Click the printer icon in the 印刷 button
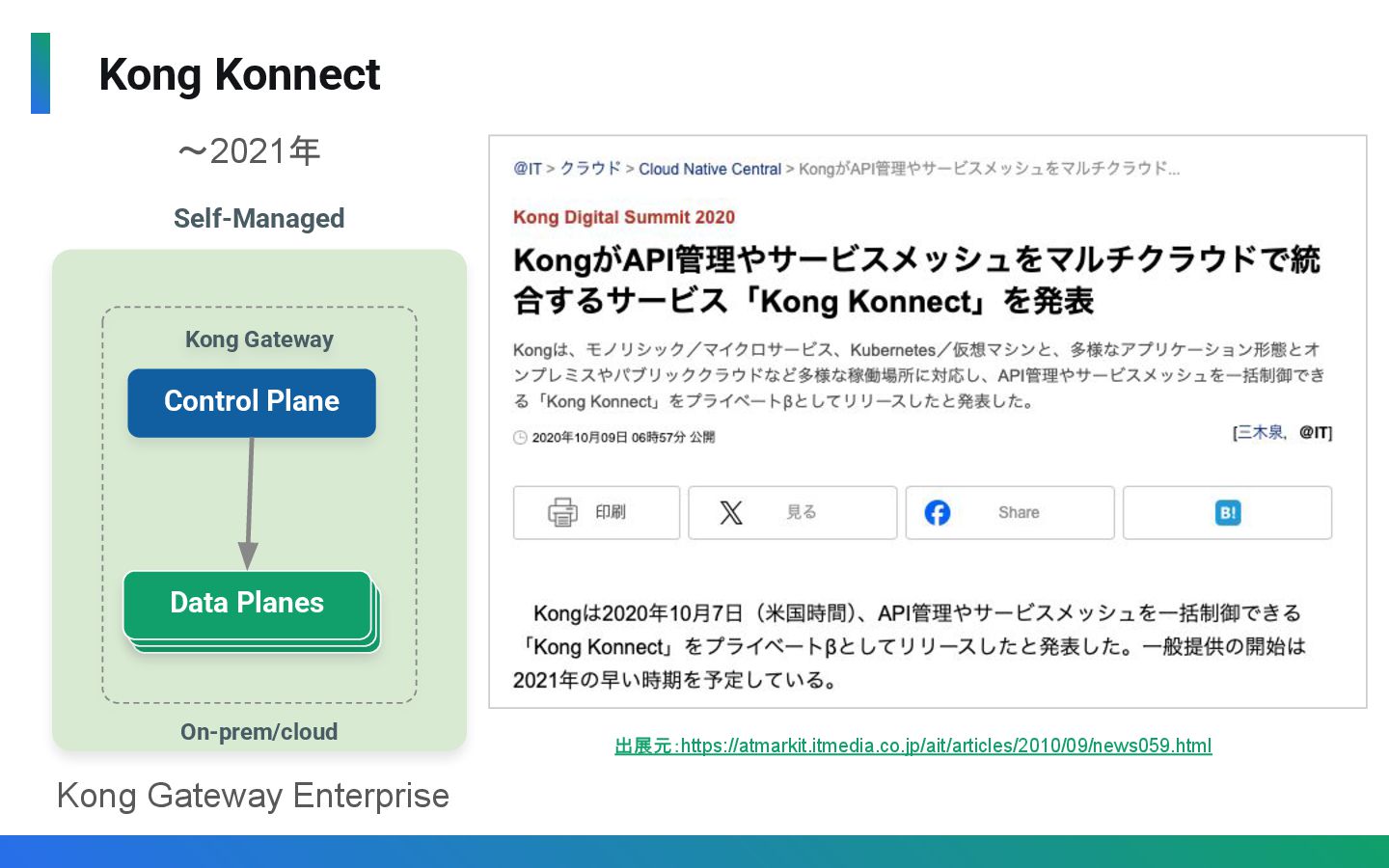 point(562,512)
